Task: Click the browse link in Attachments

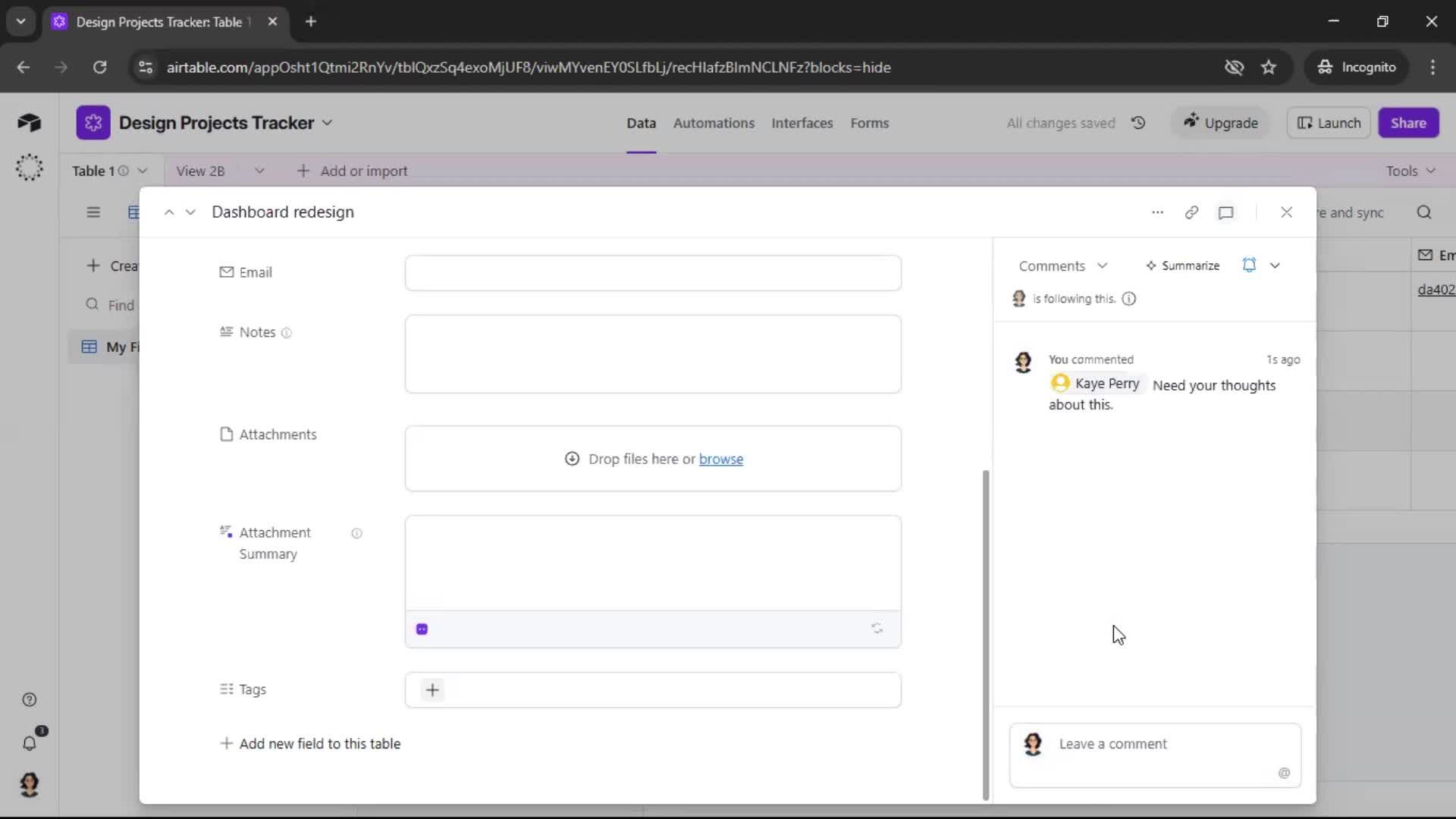Action: point(720,460)
